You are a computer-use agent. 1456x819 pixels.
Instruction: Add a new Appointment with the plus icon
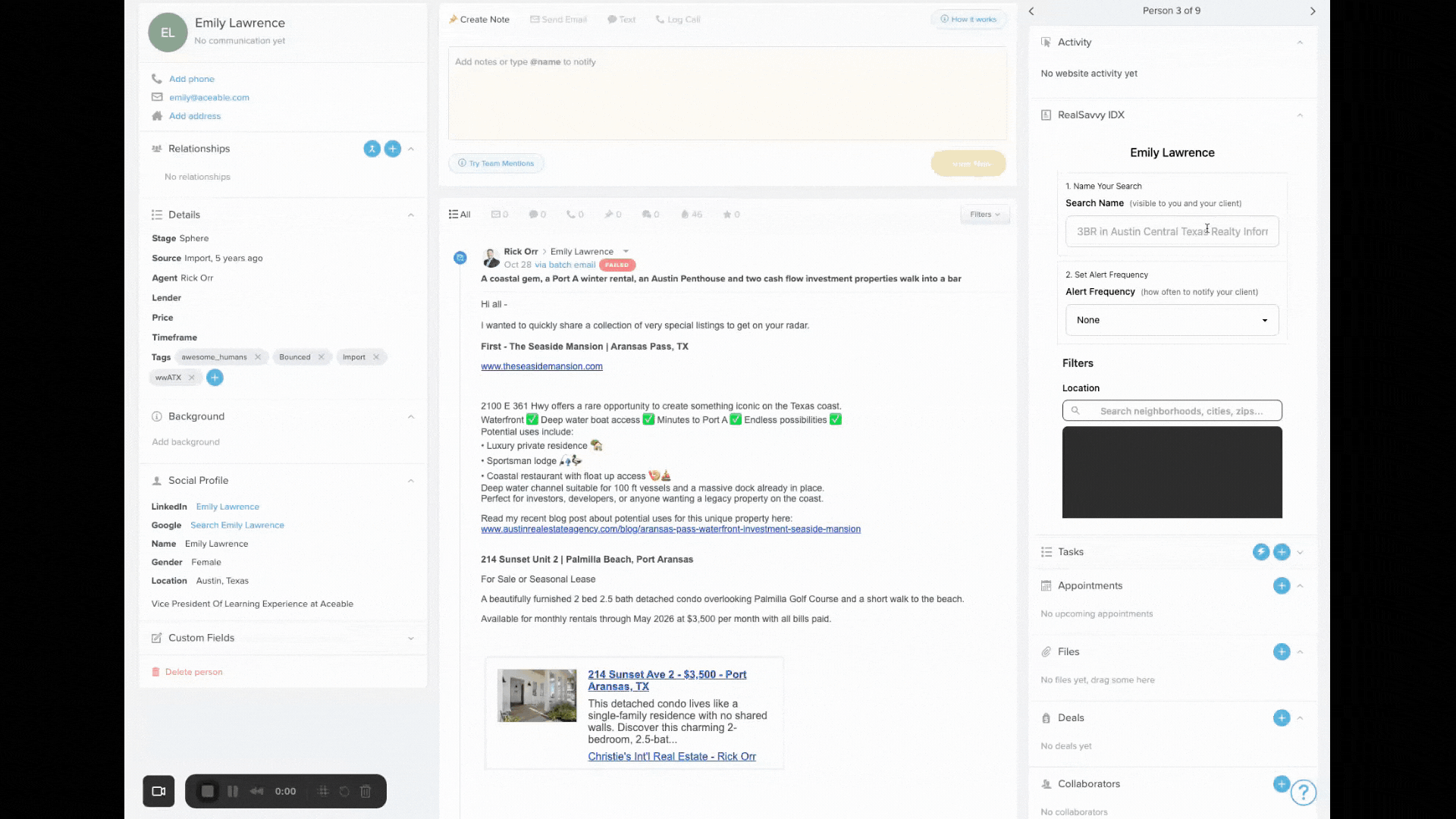1282,585
